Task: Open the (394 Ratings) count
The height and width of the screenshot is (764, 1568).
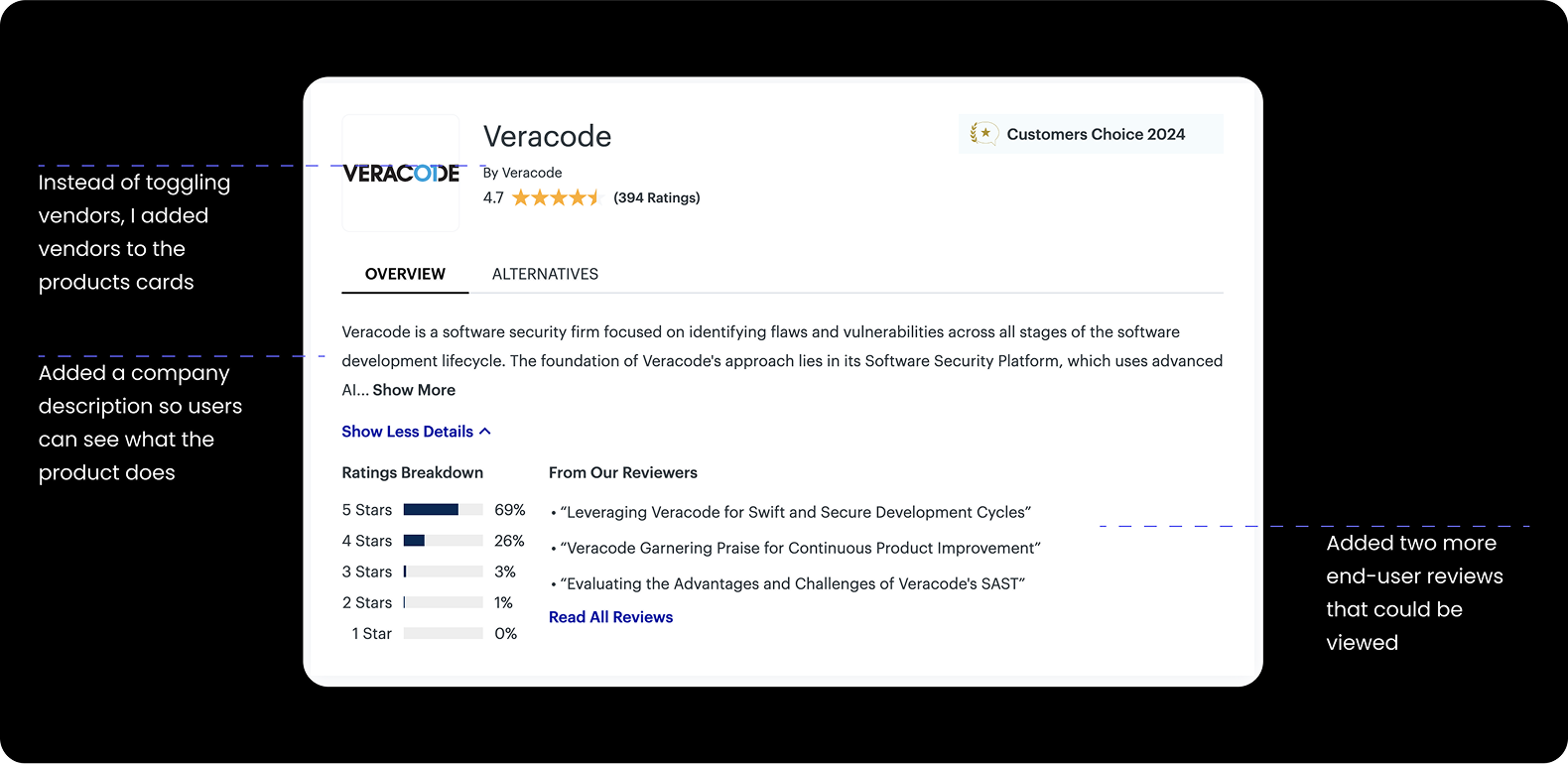Action: click(x=657, y=197)
